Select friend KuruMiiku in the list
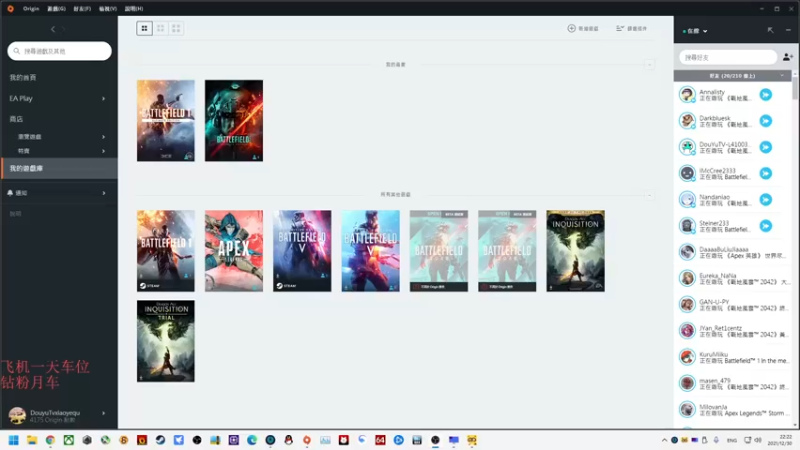This screenshot has width=800, height=450. tap(733, 357)
